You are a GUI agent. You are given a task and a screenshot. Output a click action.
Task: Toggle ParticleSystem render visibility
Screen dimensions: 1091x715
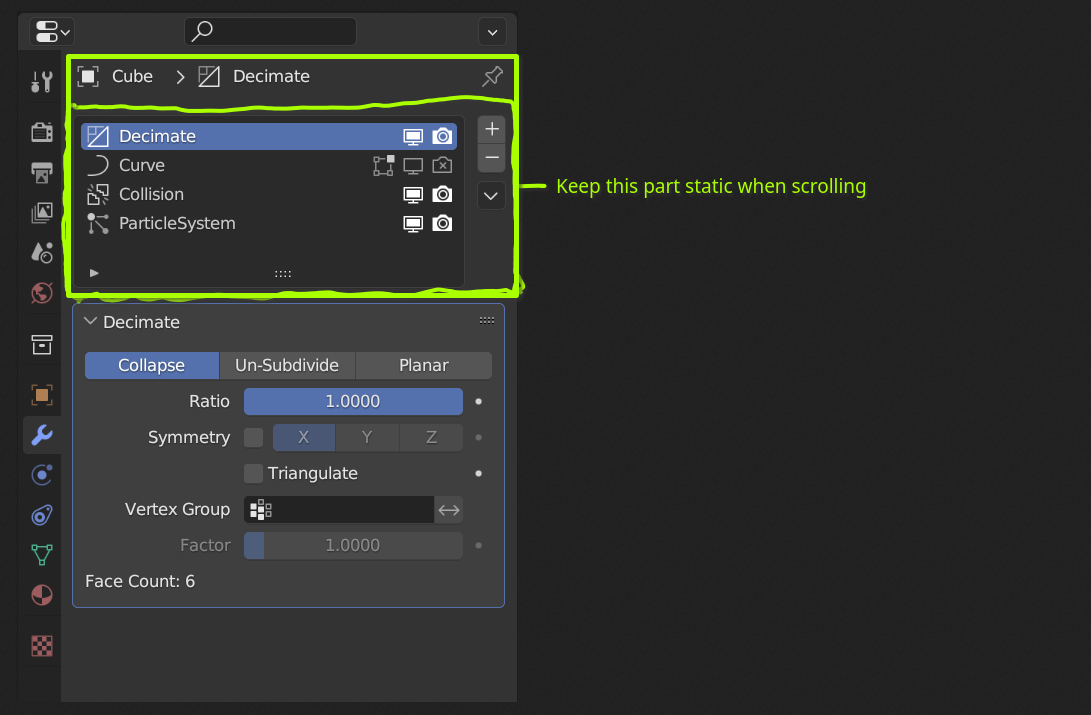[x=443, y=224]
